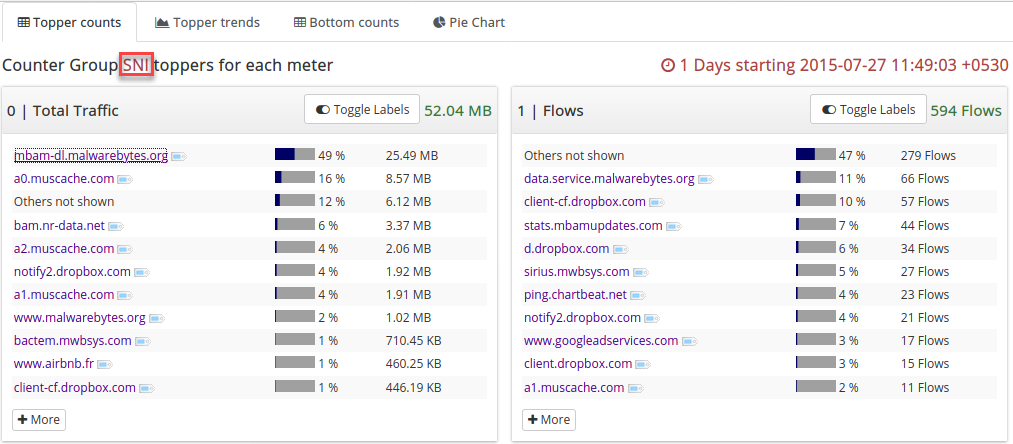Viewport: 1013px width, 444px height.
Task: Click the 25.49 MB value
Action: tap(412, 156)
